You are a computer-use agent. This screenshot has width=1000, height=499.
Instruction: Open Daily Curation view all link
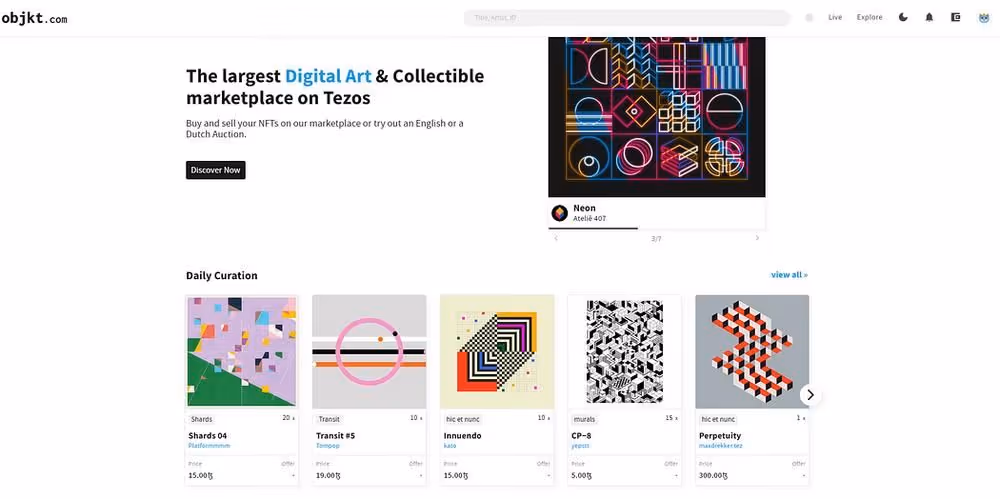[x=789, y=275]
